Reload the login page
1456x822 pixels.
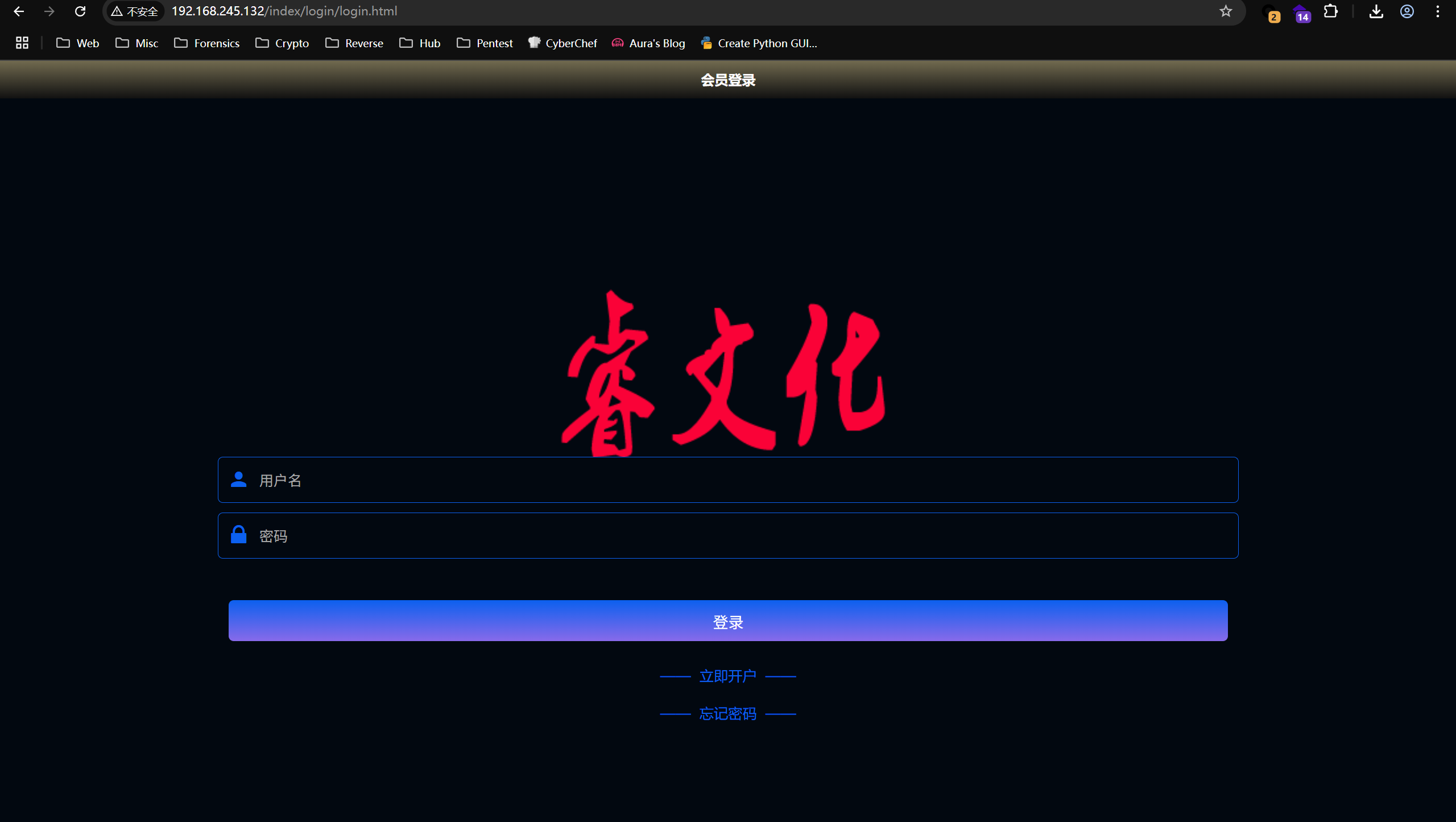pyautogui.click(x=80, y=11)
